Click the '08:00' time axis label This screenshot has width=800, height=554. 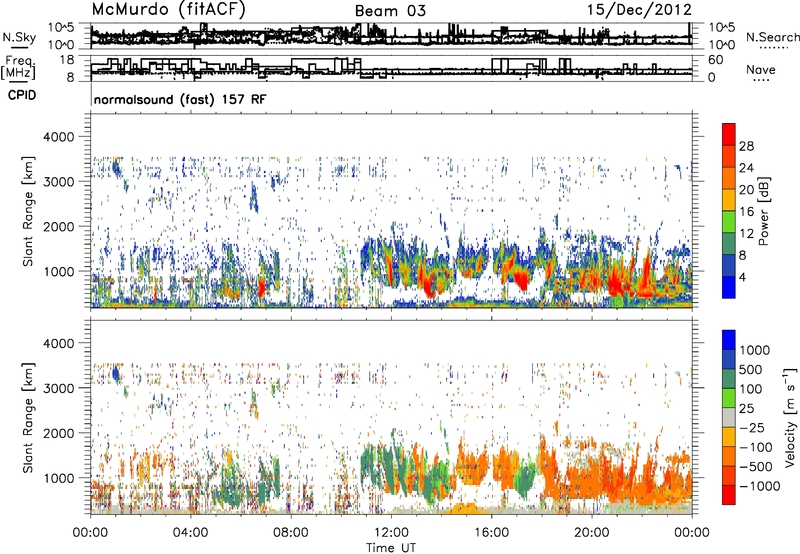click(x=291, y=533)
